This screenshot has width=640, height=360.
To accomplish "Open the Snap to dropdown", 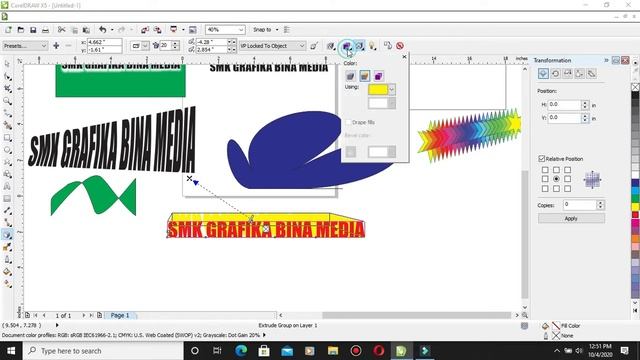I will [265, 30].
